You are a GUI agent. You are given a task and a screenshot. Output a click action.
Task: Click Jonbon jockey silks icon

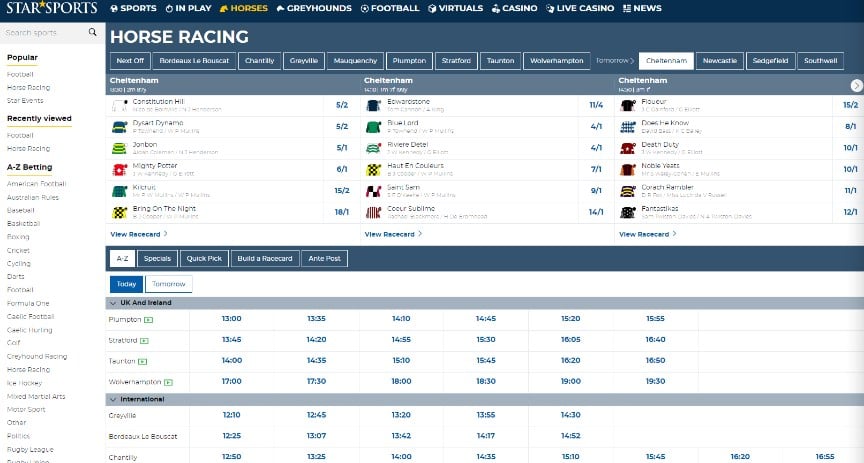click(x=120, y=148)
